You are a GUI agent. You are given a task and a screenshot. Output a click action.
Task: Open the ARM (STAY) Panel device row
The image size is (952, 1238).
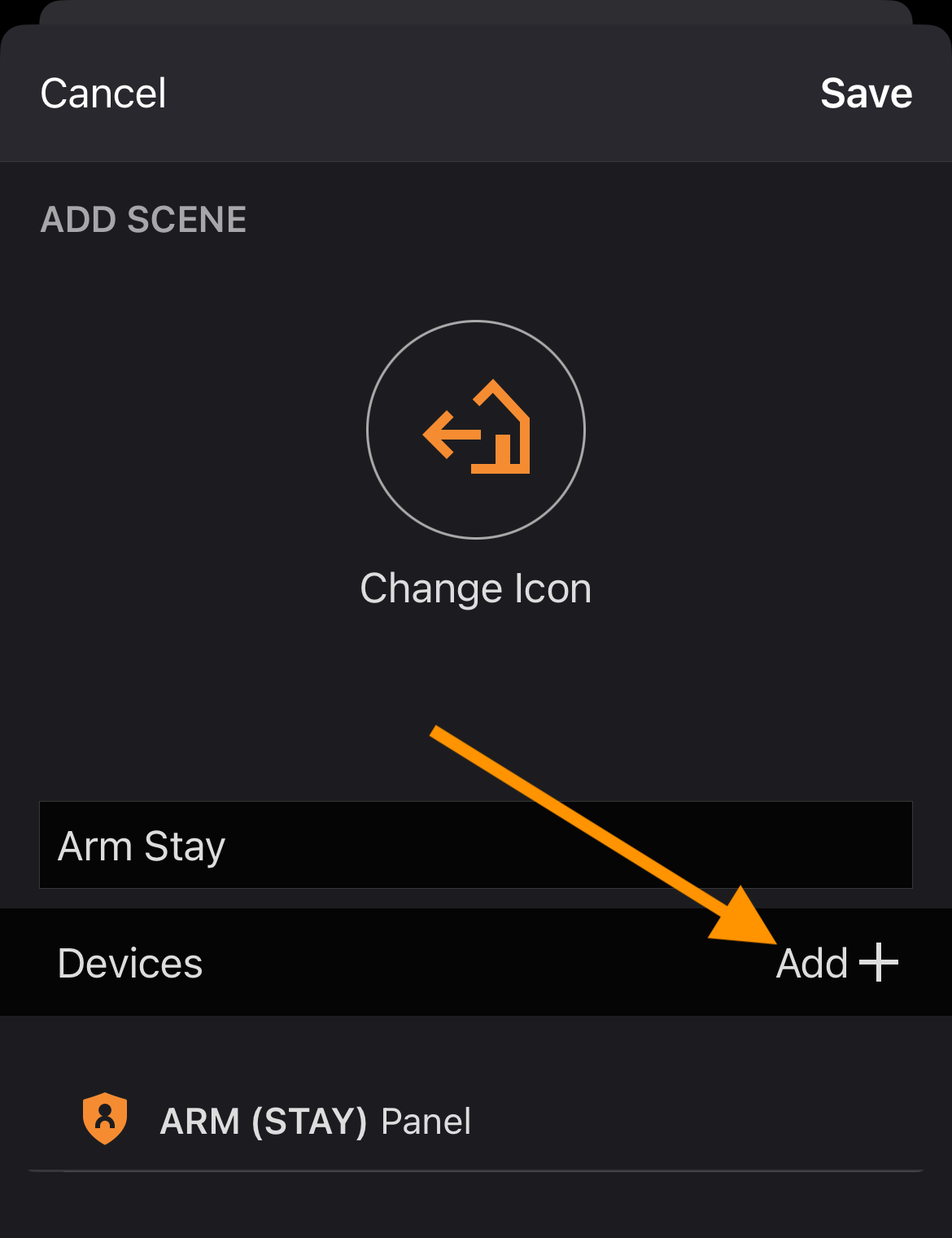pyautogui.click(x=476, y=1120)
